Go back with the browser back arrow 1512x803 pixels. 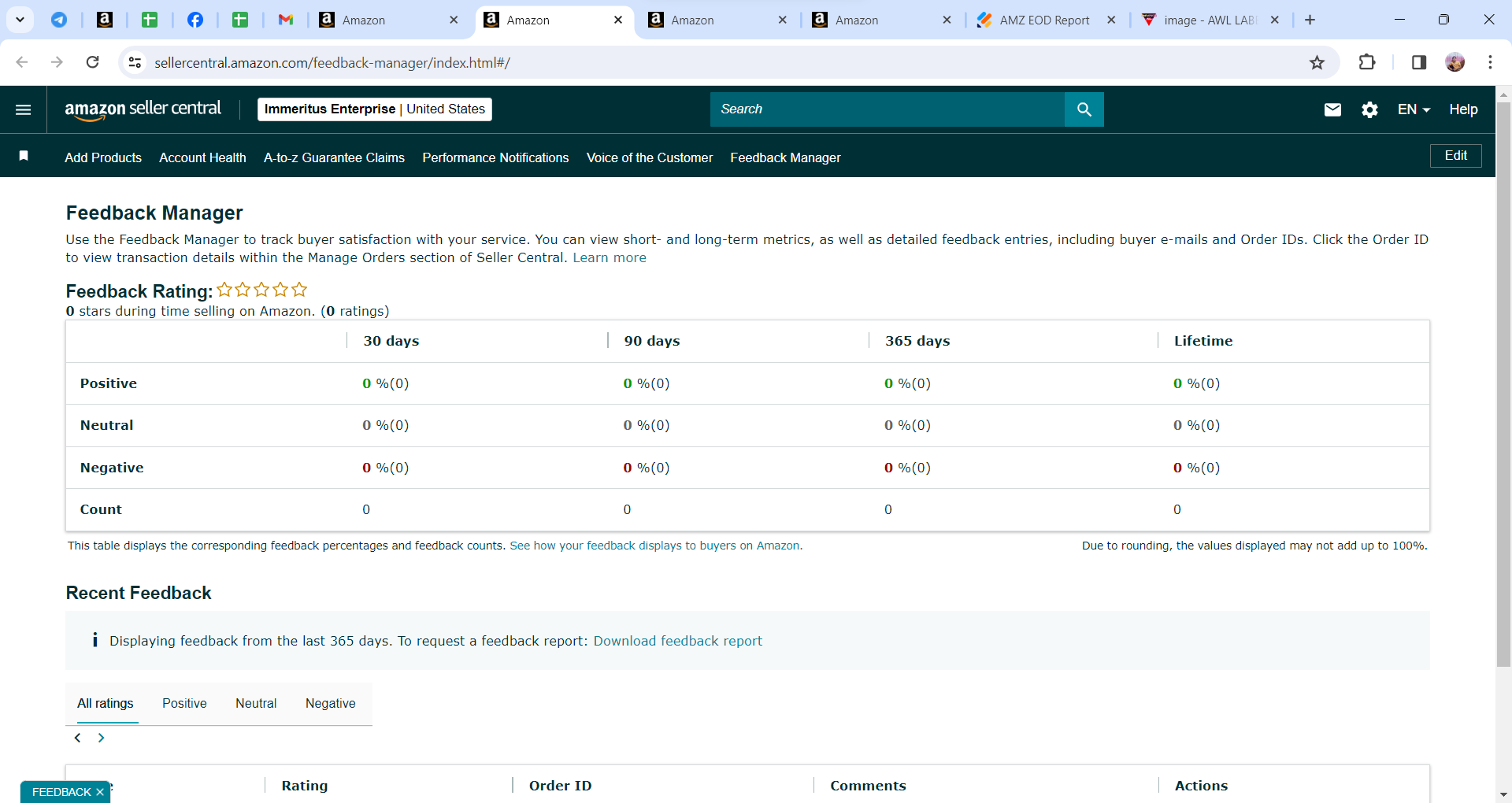pos(22,62)
